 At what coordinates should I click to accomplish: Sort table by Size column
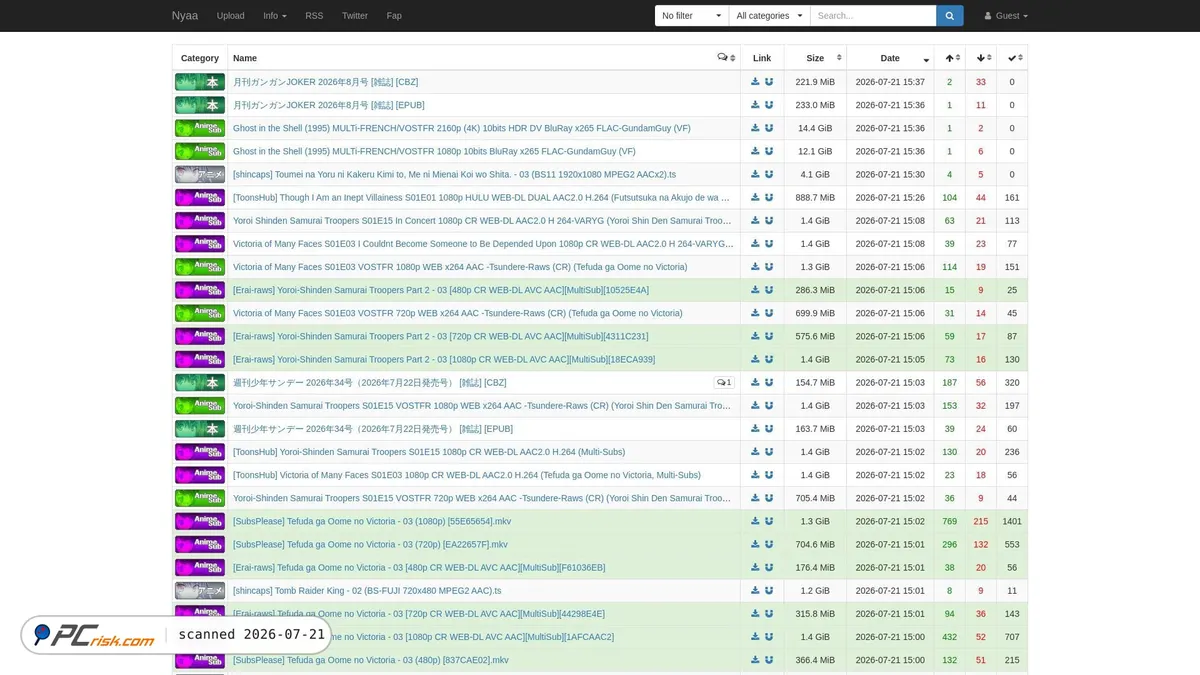(815, 58)
